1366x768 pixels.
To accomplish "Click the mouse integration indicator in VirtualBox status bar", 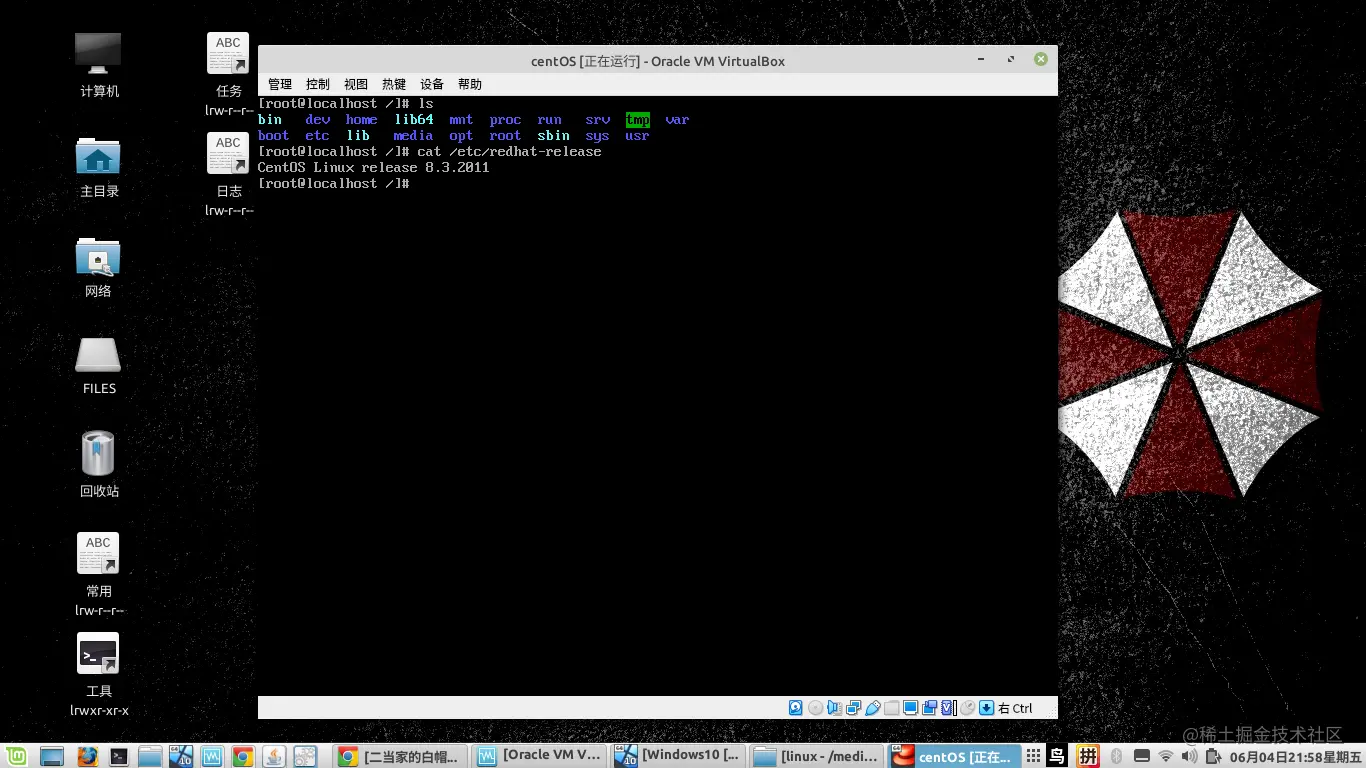I will click(967, 708).
